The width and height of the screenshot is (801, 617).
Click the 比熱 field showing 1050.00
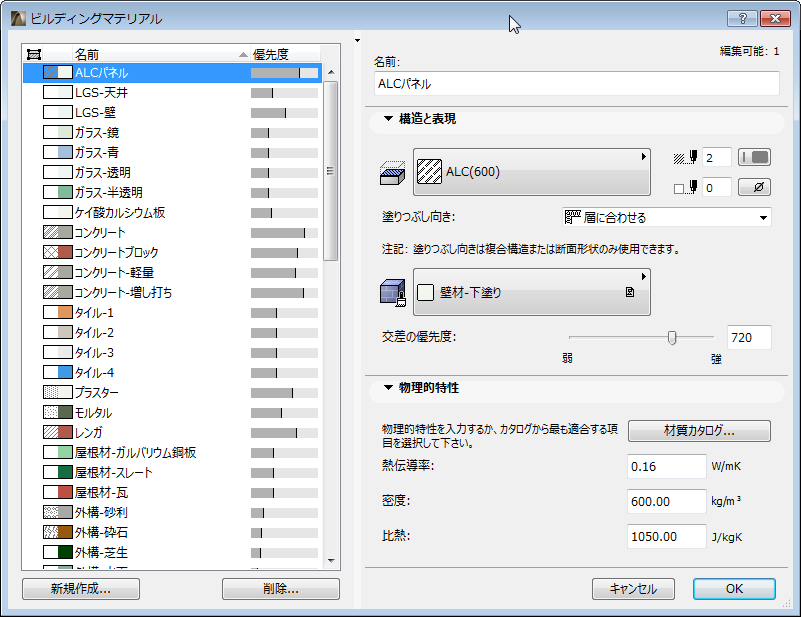coord(667,537)
